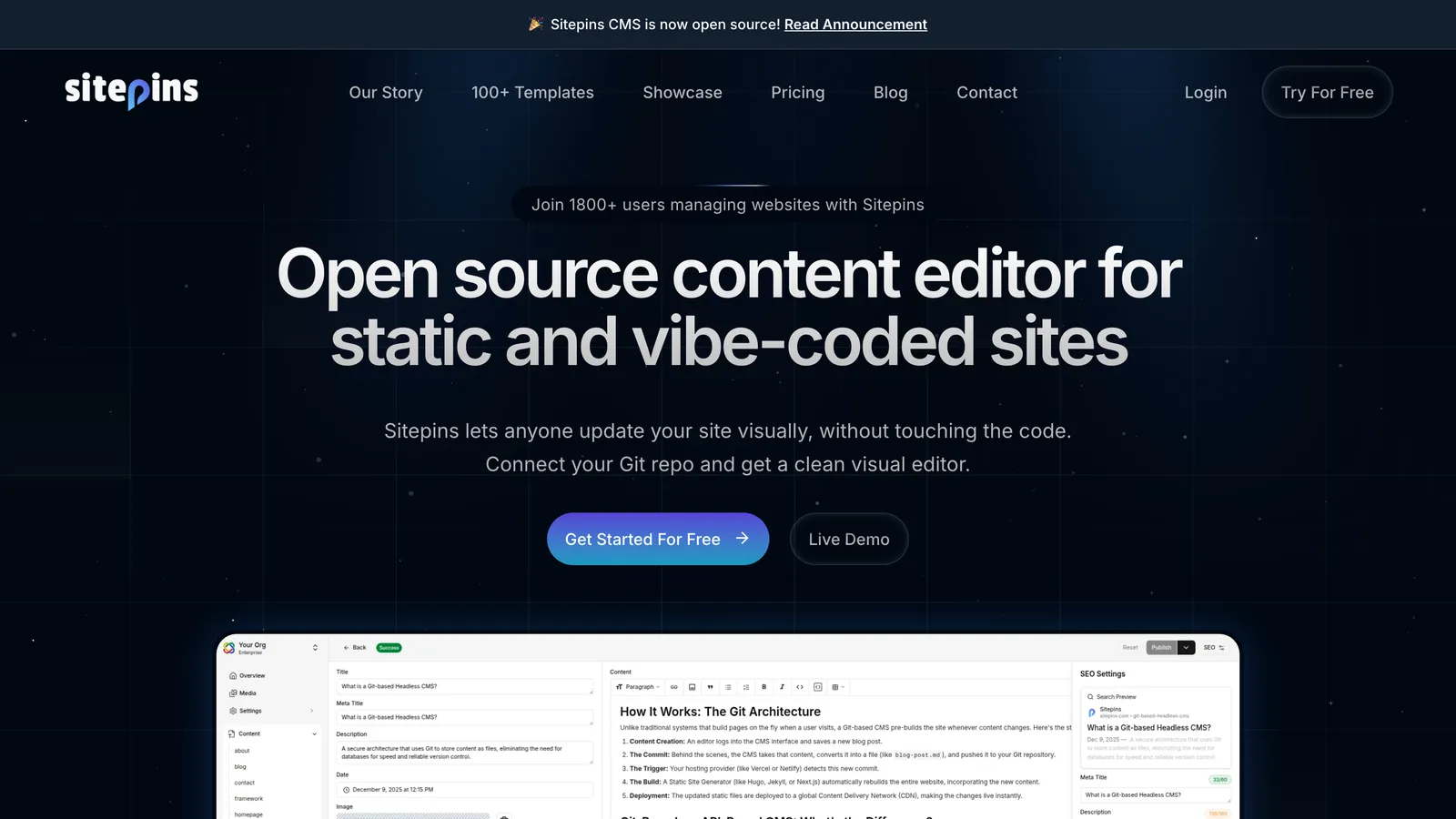
Task: Click the Sitepins logo
Action: [x=132, y=91]
